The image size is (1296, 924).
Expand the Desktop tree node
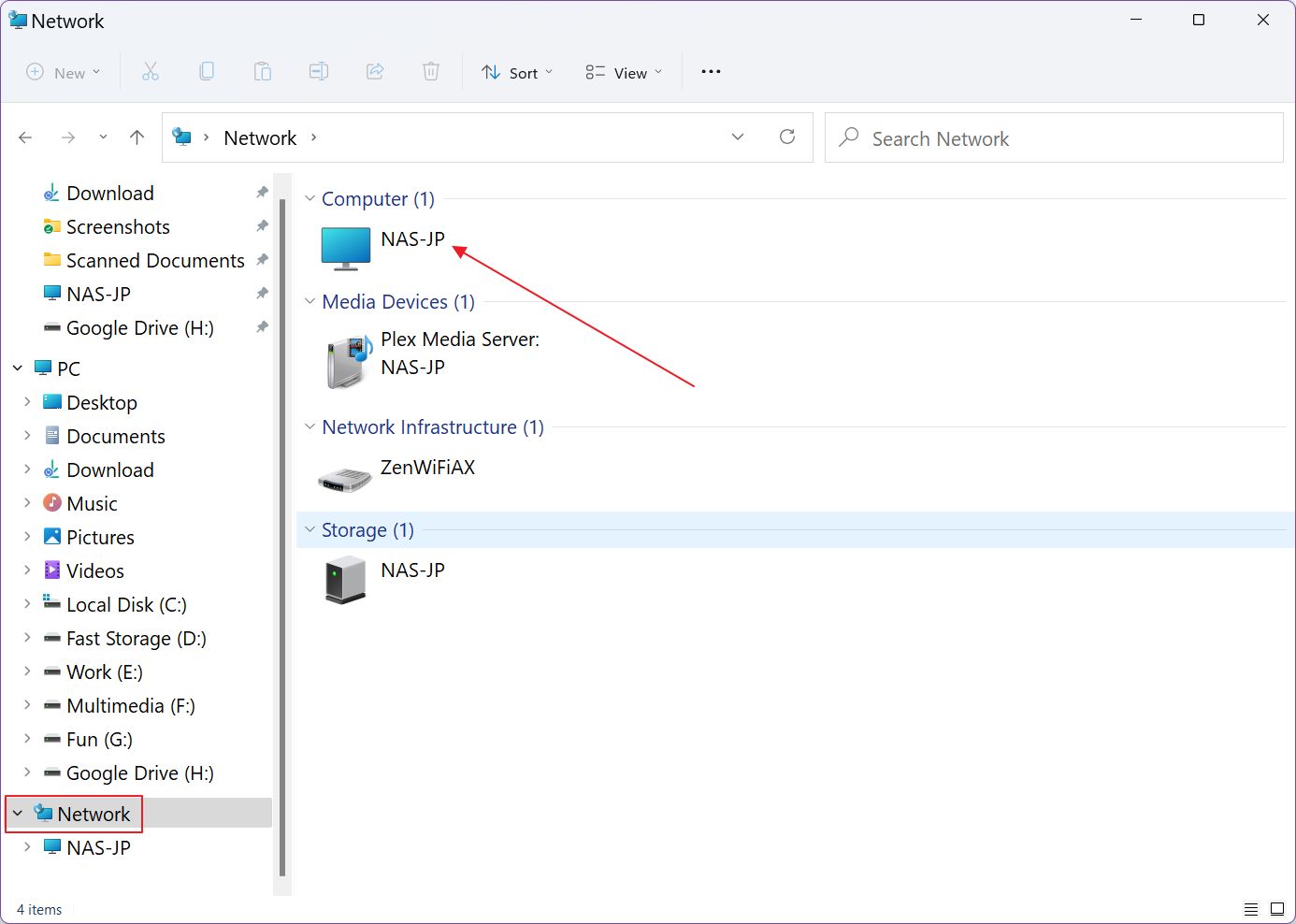coord(27,402)
